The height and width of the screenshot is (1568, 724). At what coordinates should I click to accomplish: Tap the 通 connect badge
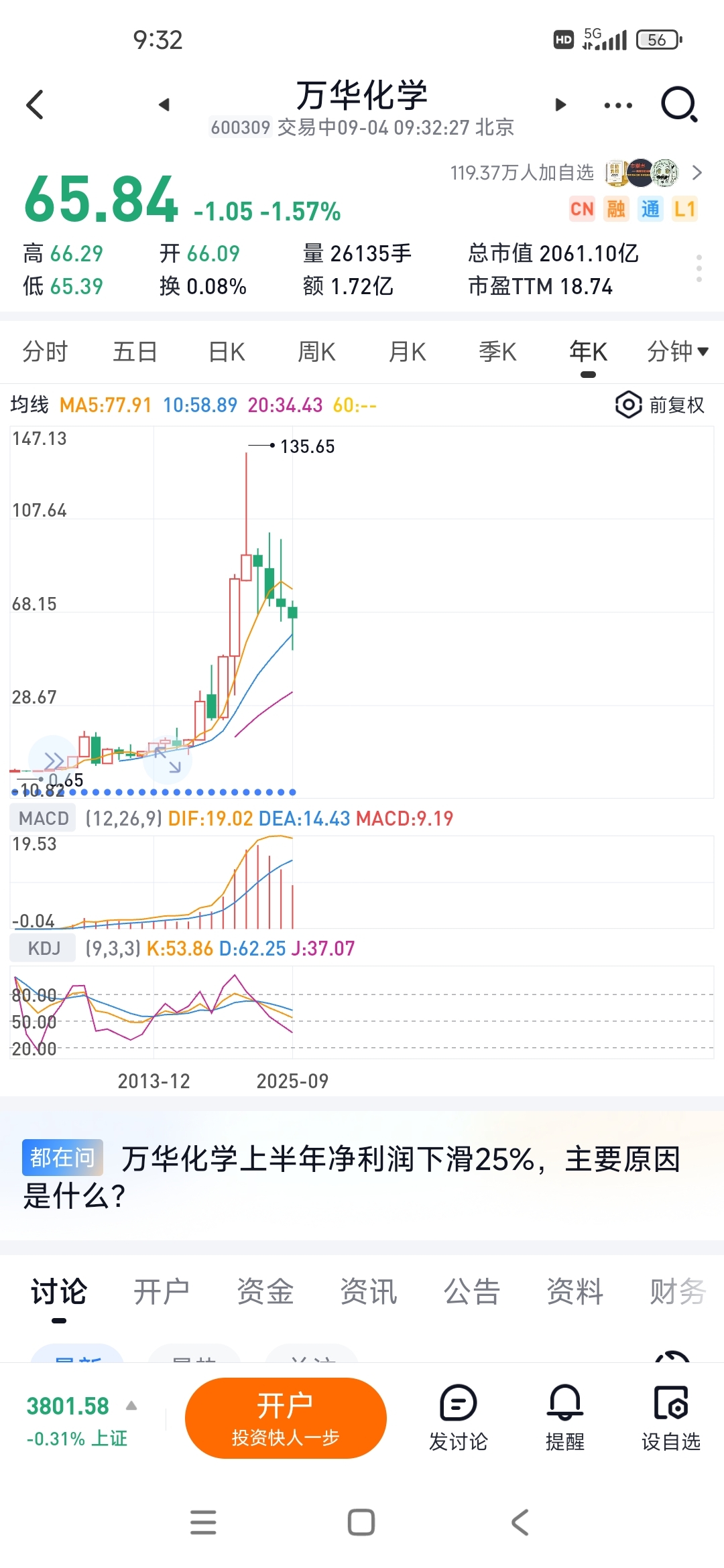pyautogui.click(x=650, y=209)
